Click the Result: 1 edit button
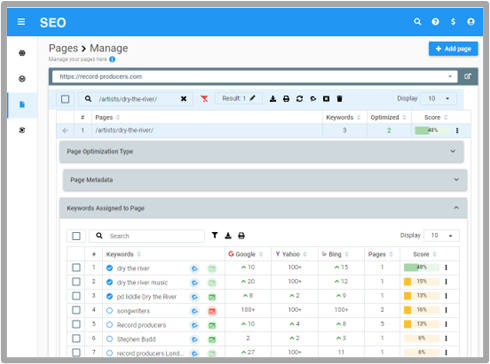This screenshot has height=364, width=490. [239, 98]
